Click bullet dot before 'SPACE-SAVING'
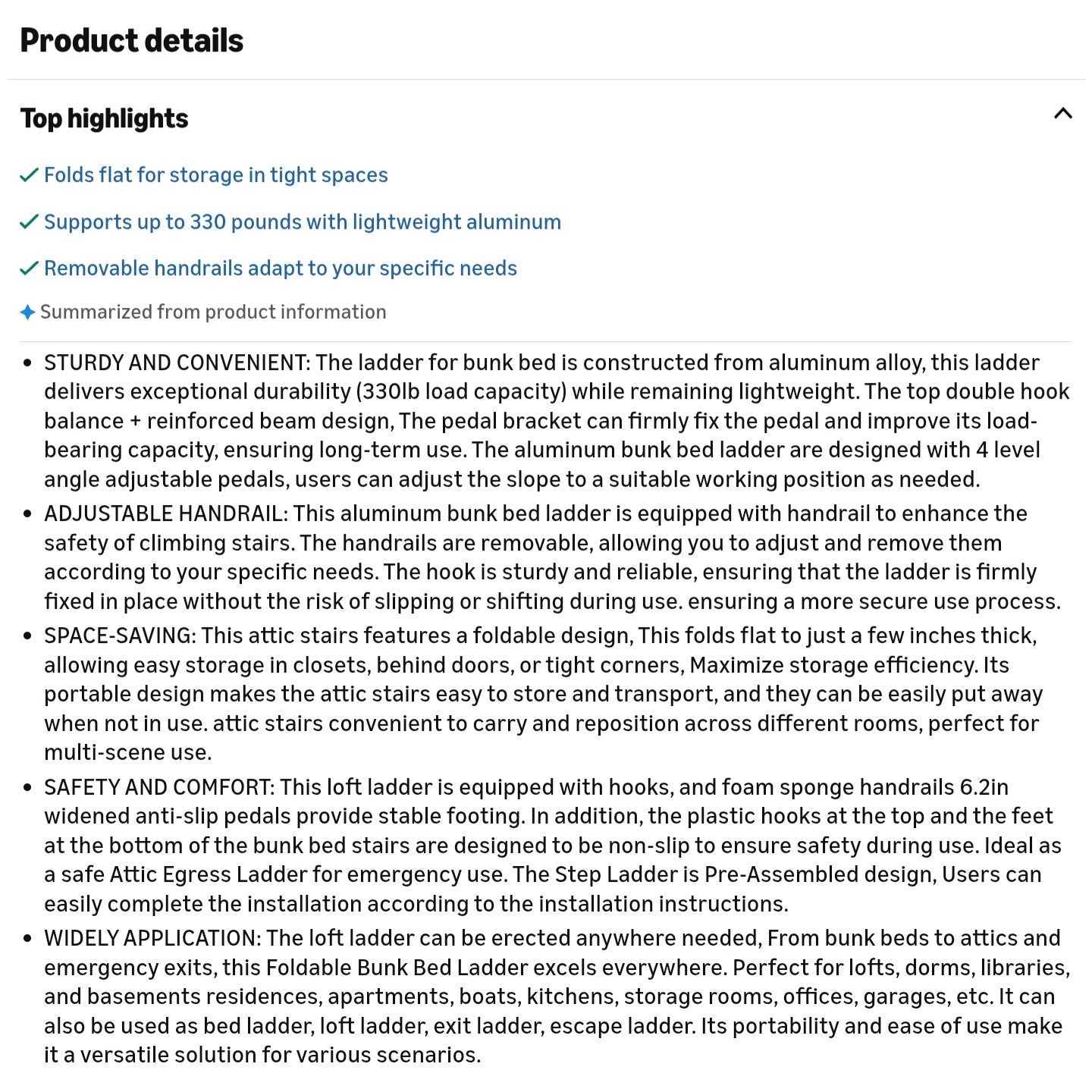This screenshot has height=1092, width=1092. click(28, 636)
